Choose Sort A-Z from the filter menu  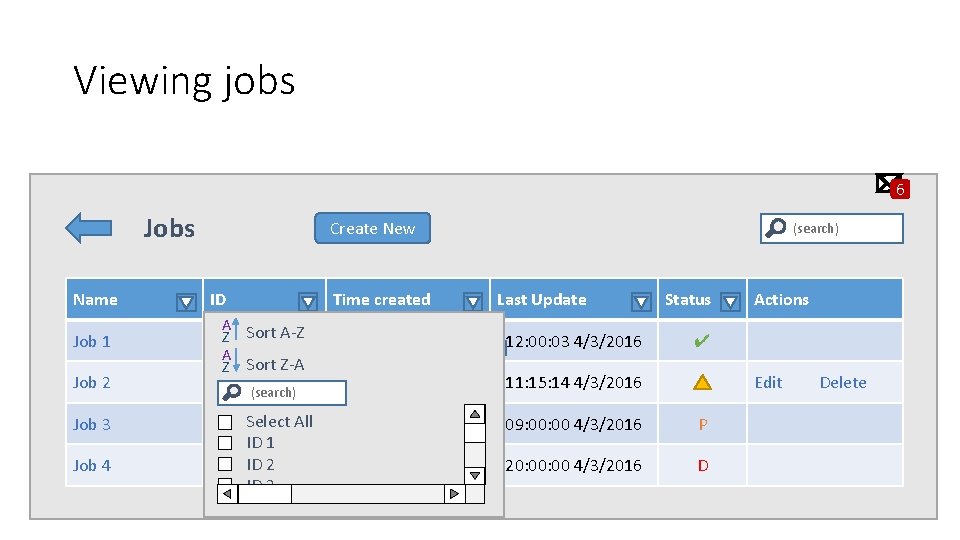275,332
